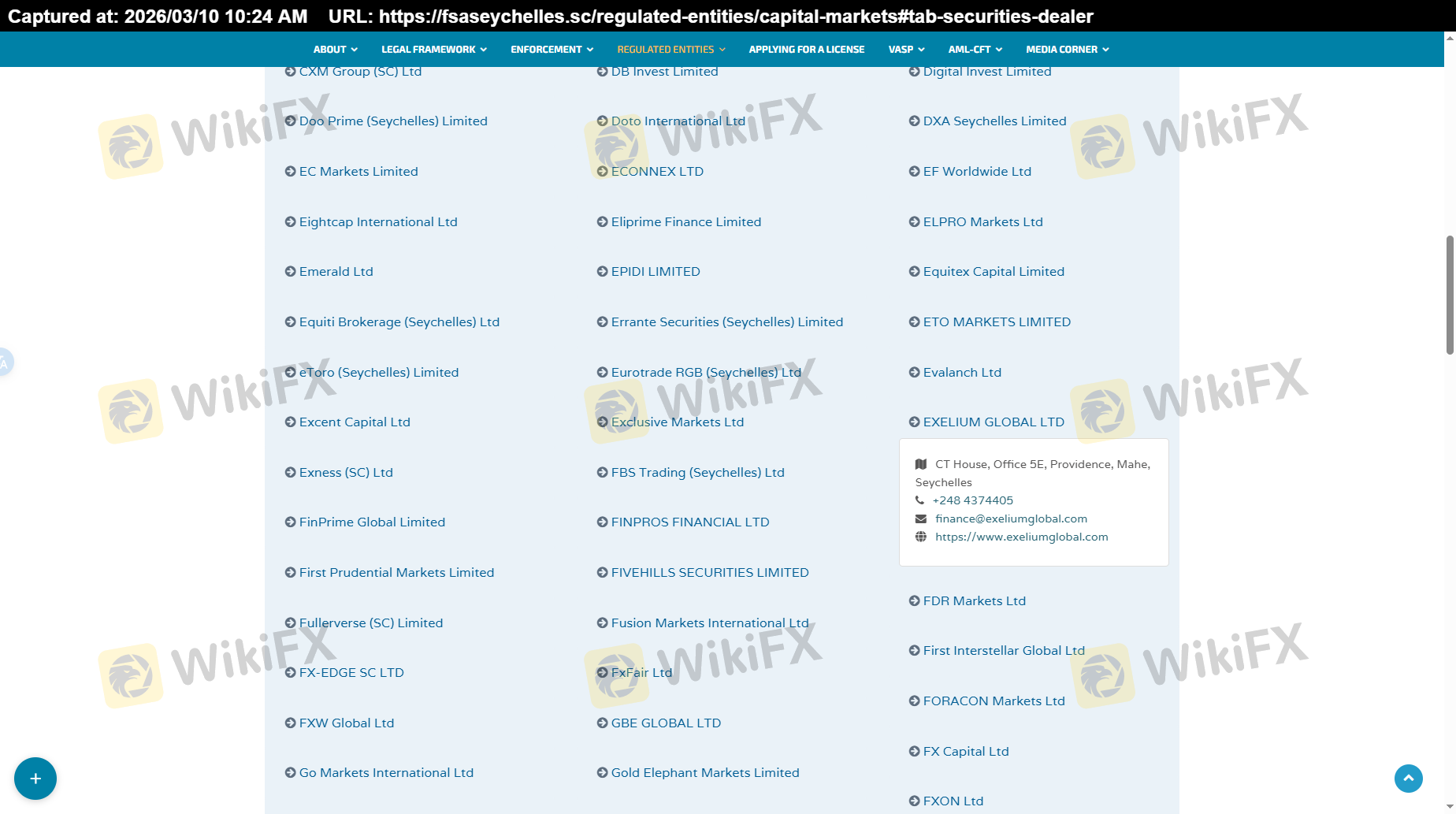Viewport: 1456px width, 814px height.
Task: Click the arrow icon beside FXW Global Ltd
Action: (x=290, y=723)
